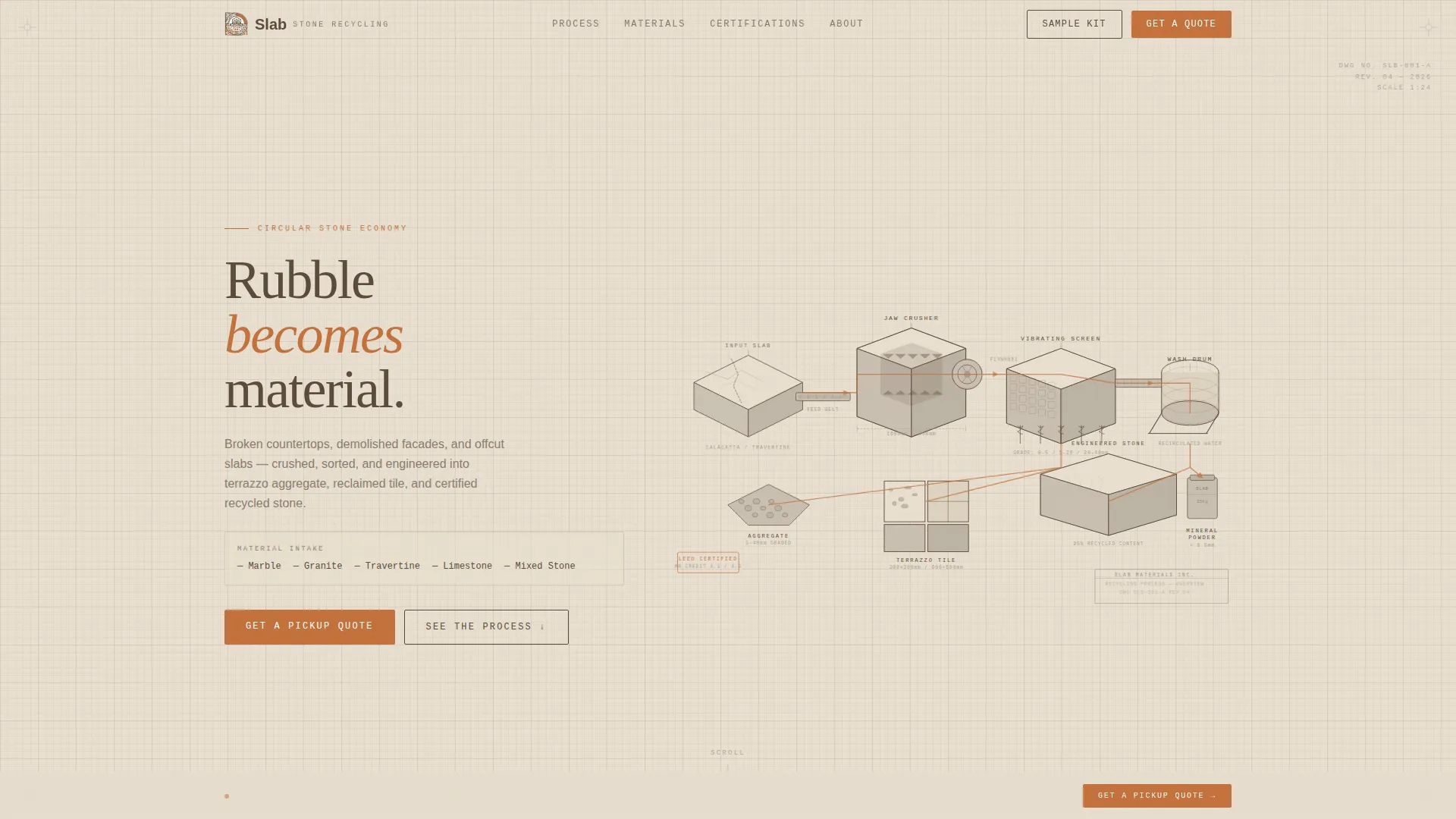Click the Jaw Crusher label text
This screenshot has height=819, width=1456.
tap(911, 318)
